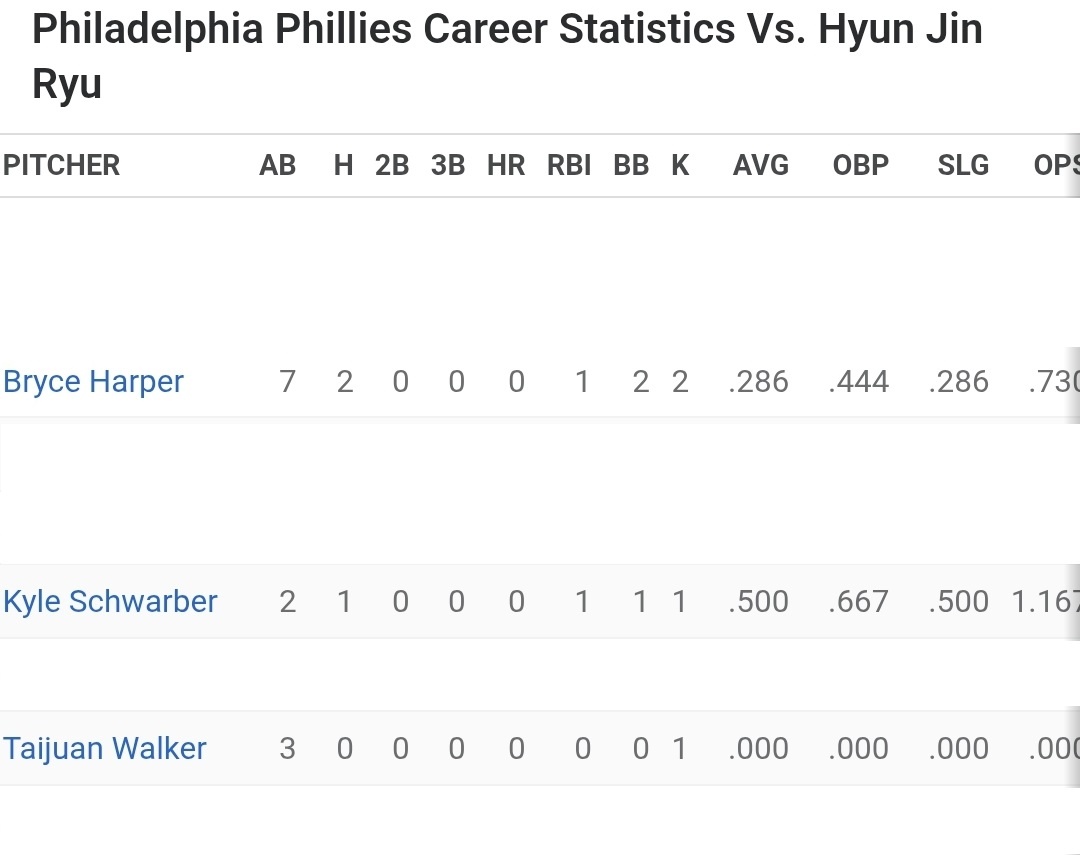Sort by the PITCHER column header
Screen dimensions: 1080x855
(x=62, y=166)
